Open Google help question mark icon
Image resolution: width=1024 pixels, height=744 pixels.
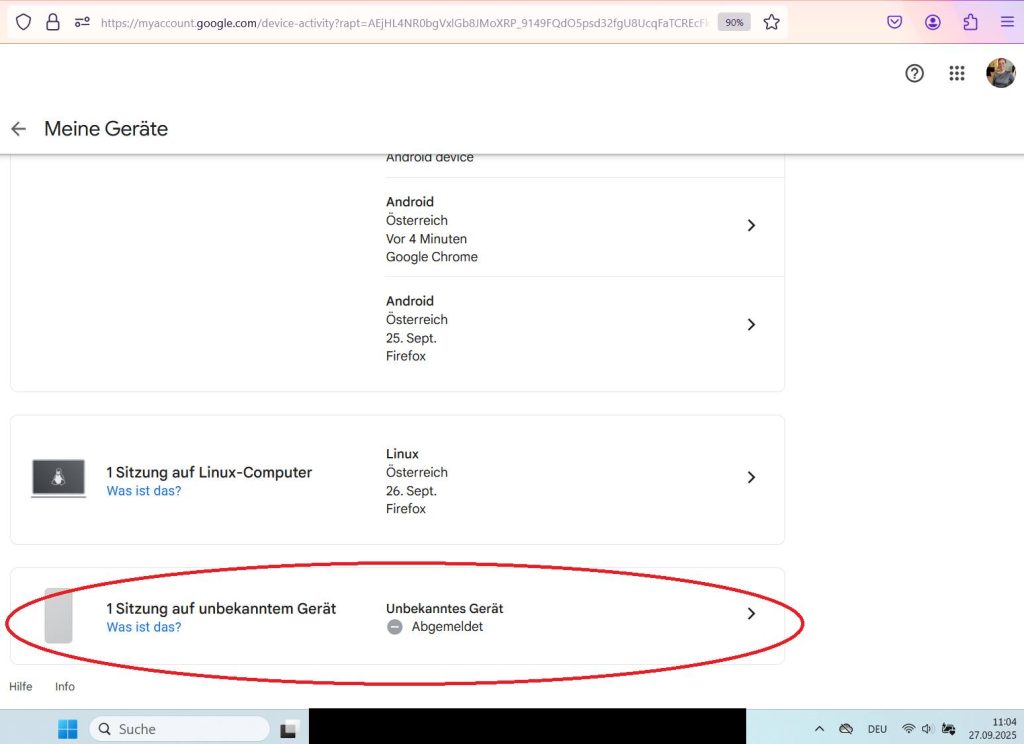[x=914, y=73]
